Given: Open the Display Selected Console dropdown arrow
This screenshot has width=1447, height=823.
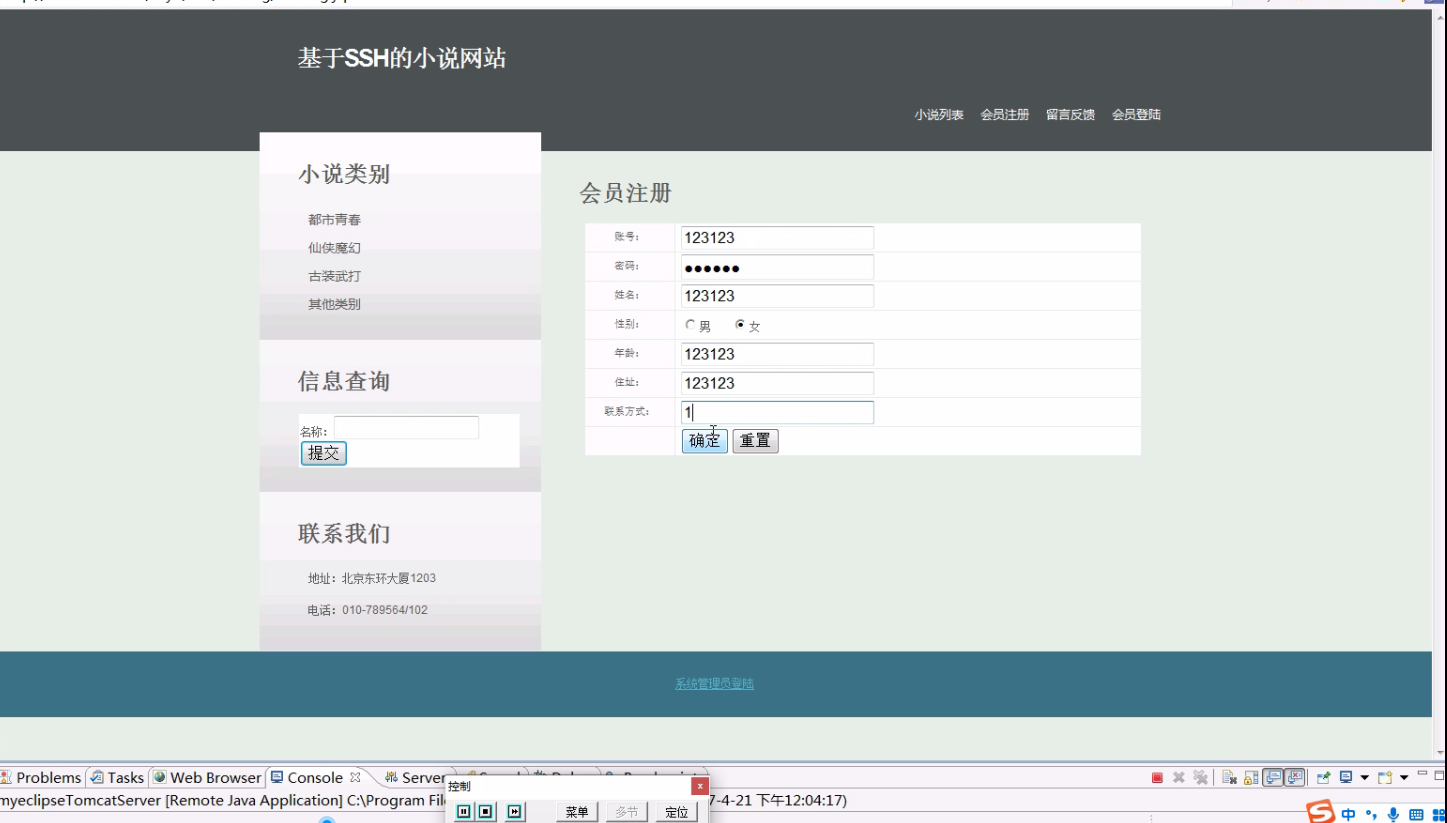Looking at the screenshot, I should pyautogui.click(x=1365, y=778).
